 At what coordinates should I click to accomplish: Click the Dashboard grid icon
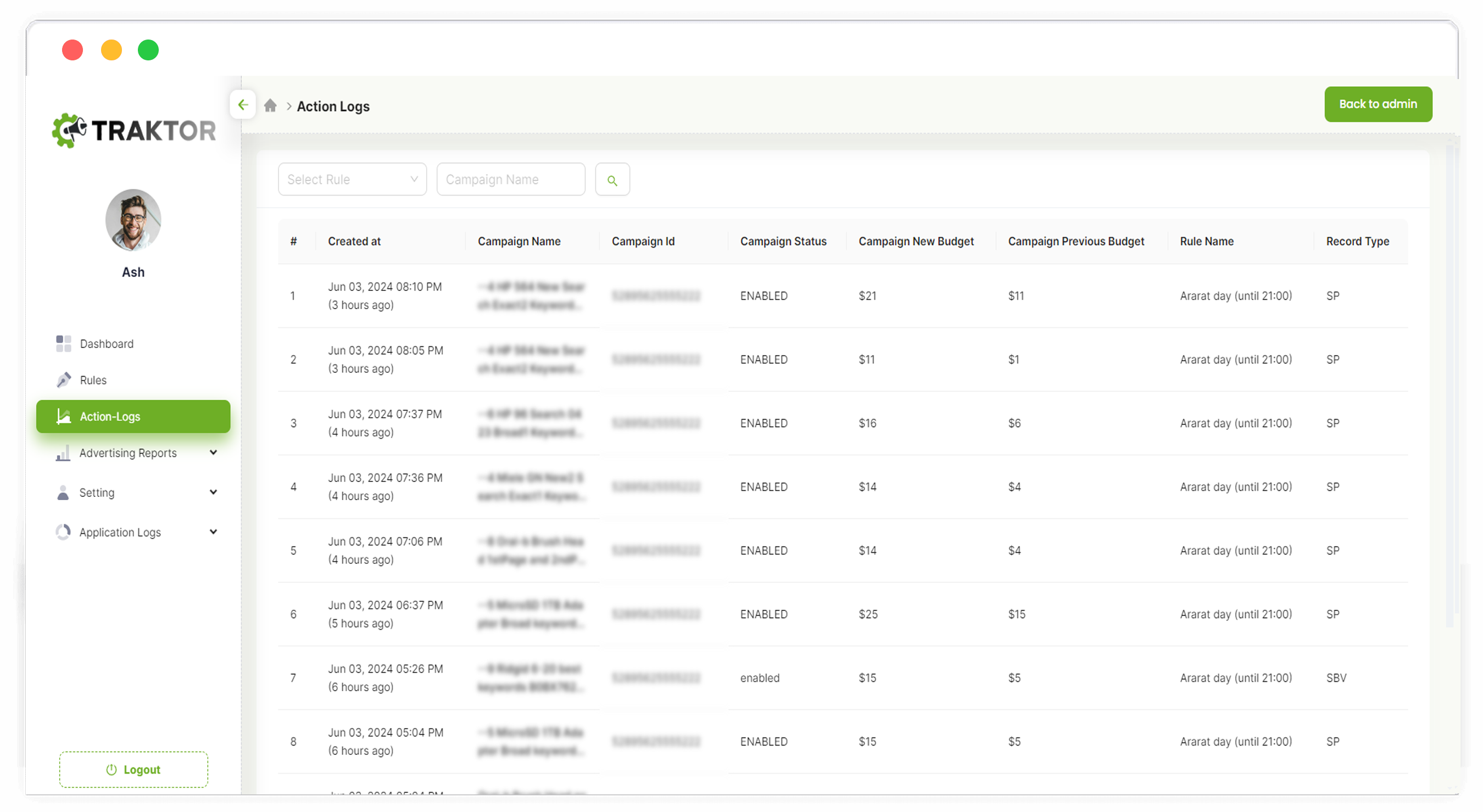pyautogui.click(x=63, y=344)
